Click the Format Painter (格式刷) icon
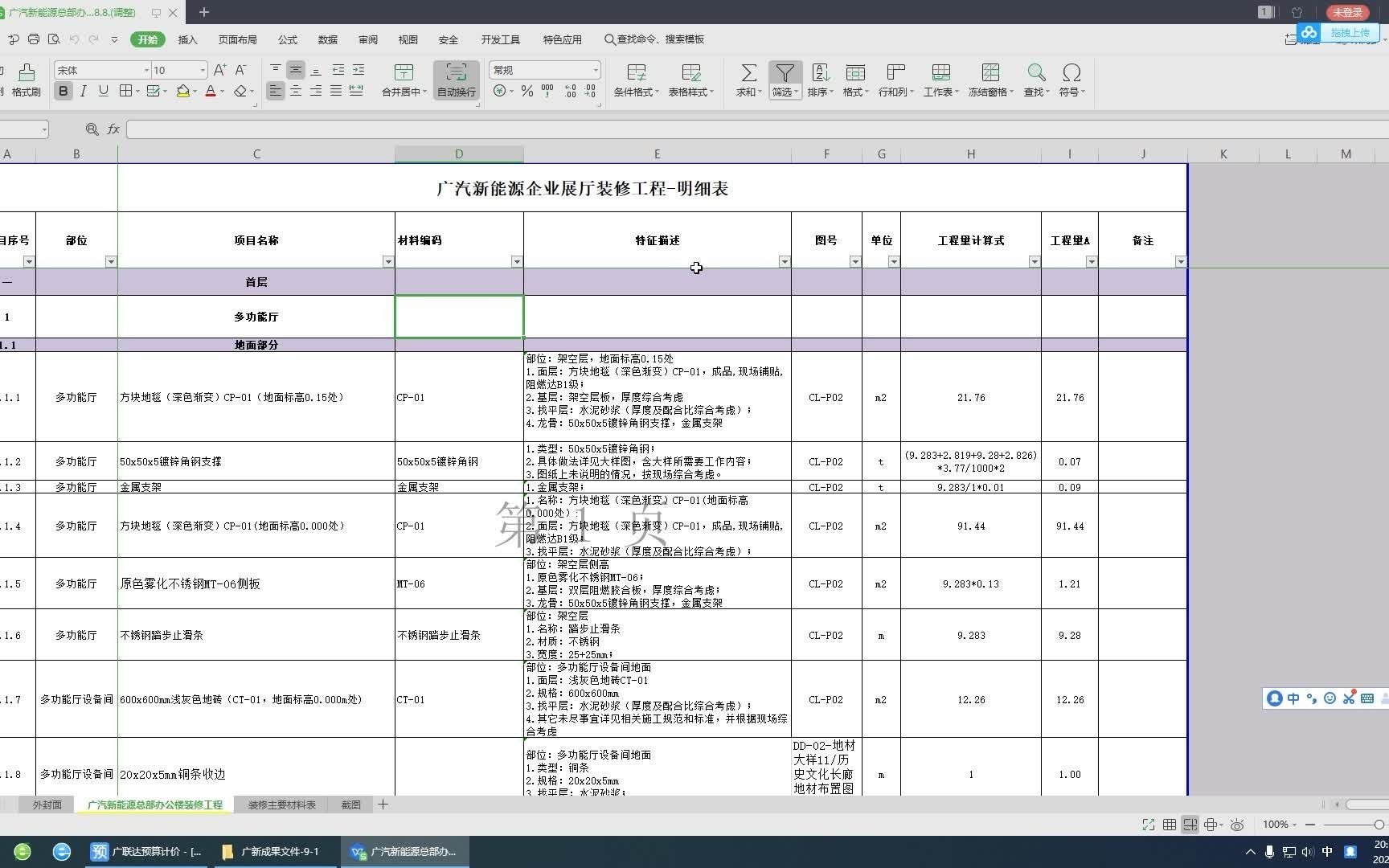1389x868 pixels. (x=27, y=72)
